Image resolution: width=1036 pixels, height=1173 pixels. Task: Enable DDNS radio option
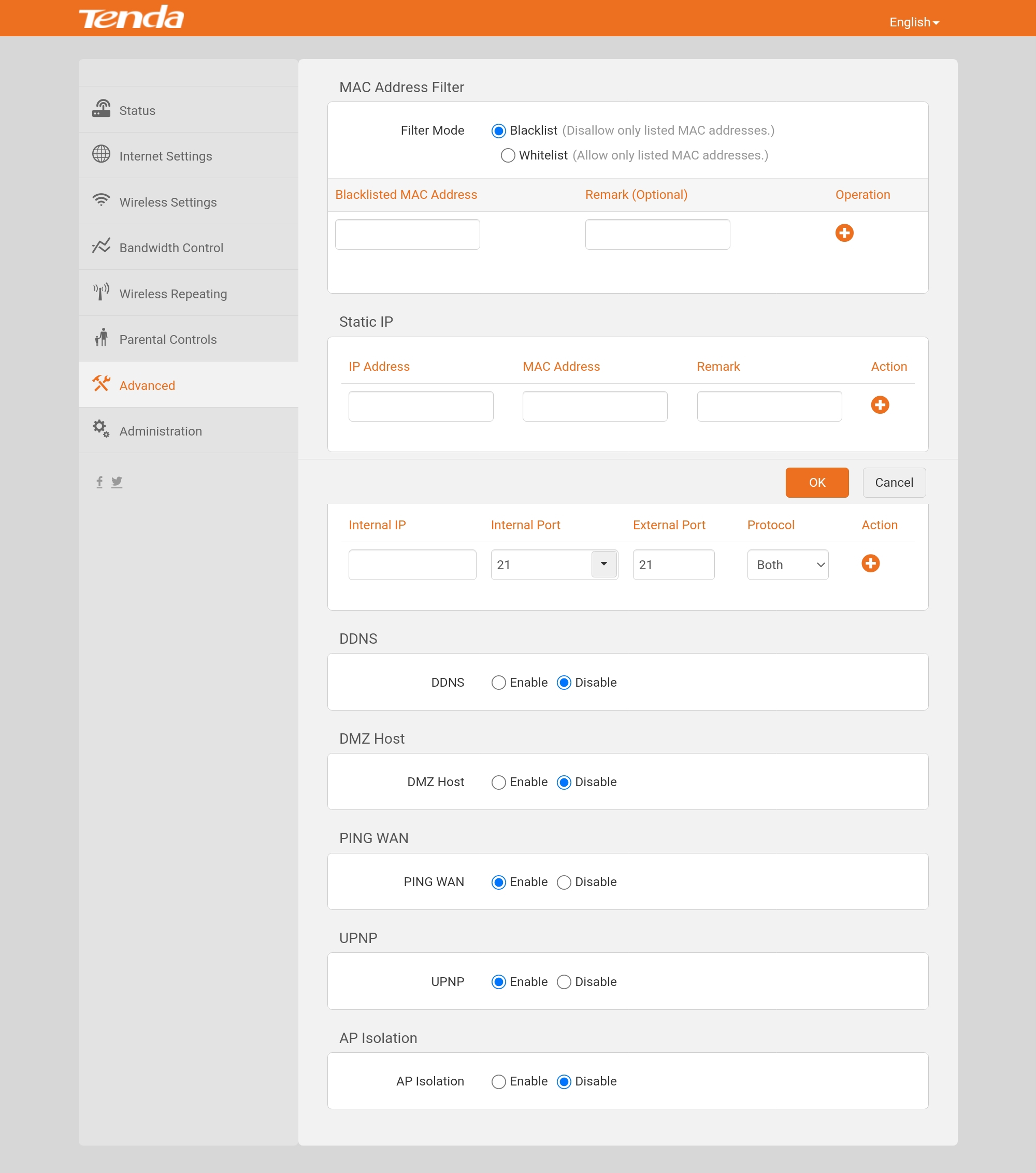(498, 683)
